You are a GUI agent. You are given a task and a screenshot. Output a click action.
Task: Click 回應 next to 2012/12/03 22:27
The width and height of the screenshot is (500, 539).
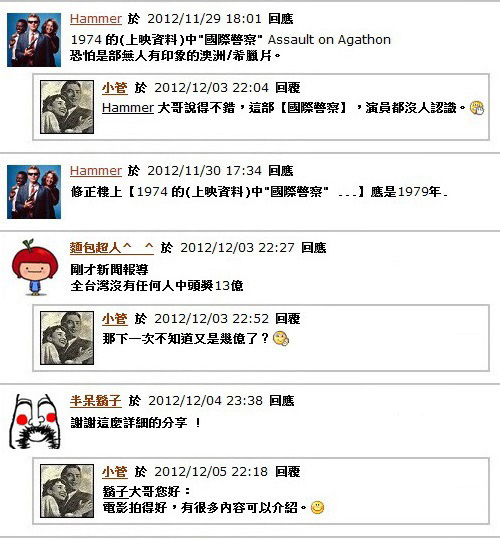314,248
